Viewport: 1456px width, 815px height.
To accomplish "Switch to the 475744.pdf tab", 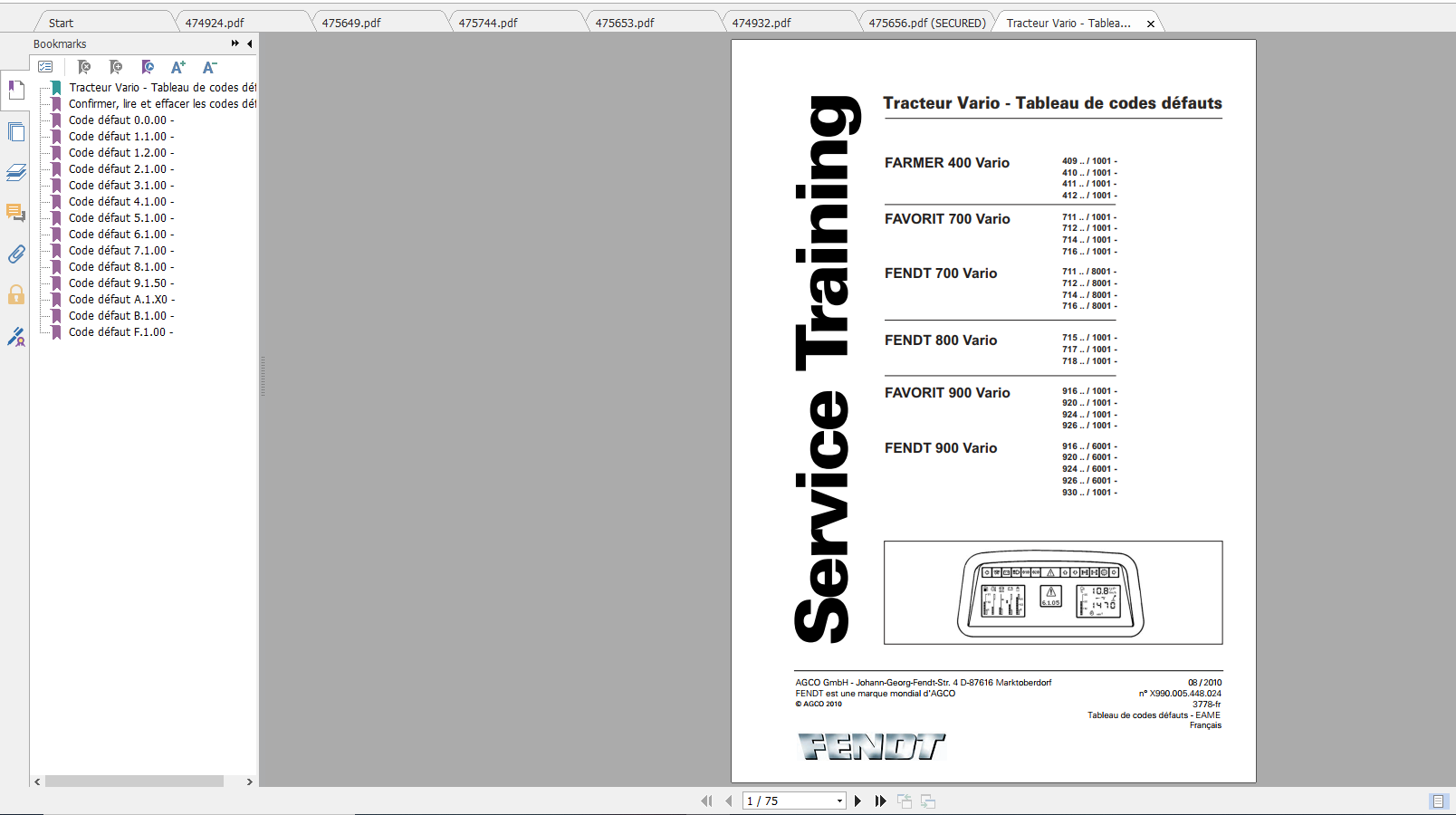I will [488, 23].
